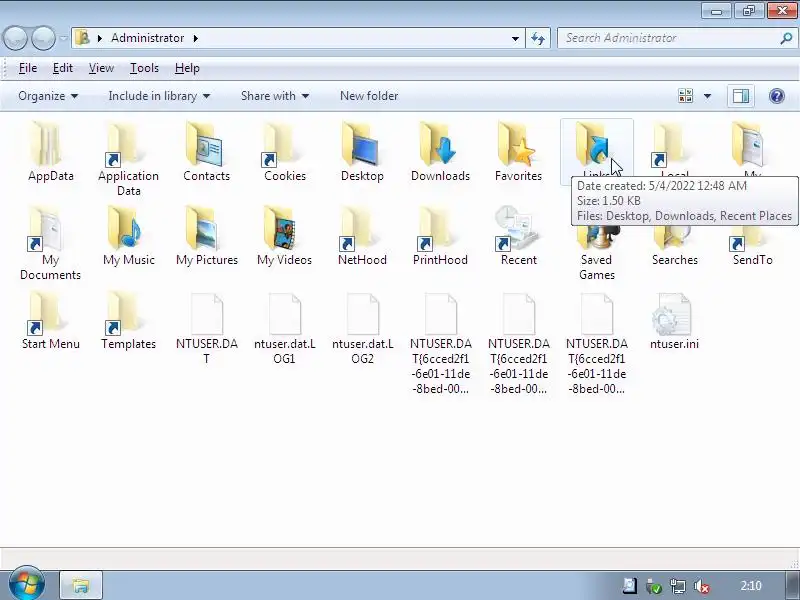Viewport: 800px width, 600px height.
Task: Open the Desktop folder icon
Action: pos(362,145)
